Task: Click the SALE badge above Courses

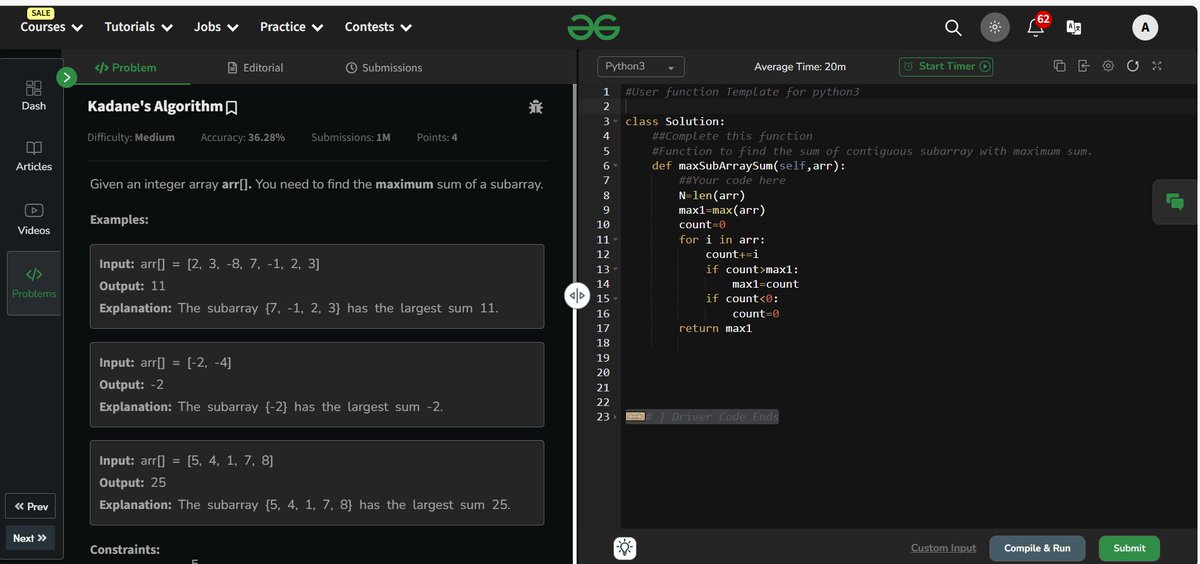Action: 41,11
